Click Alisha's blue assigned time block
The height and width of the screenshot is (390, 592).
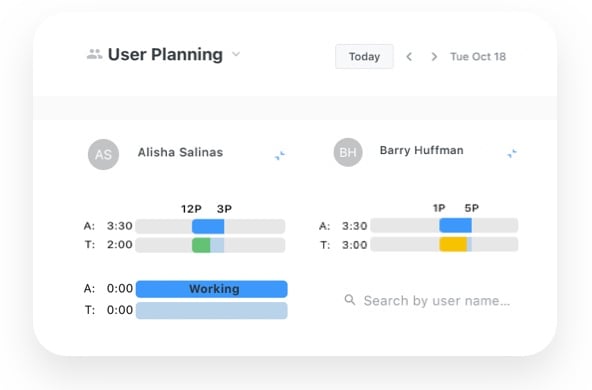pos(208,227)
